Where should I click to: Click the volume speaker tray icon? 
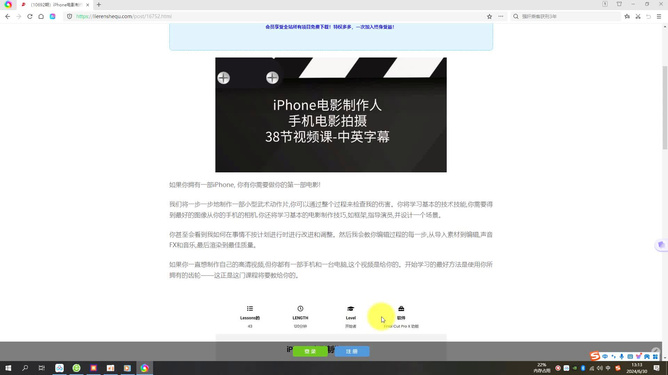(600, 368)
